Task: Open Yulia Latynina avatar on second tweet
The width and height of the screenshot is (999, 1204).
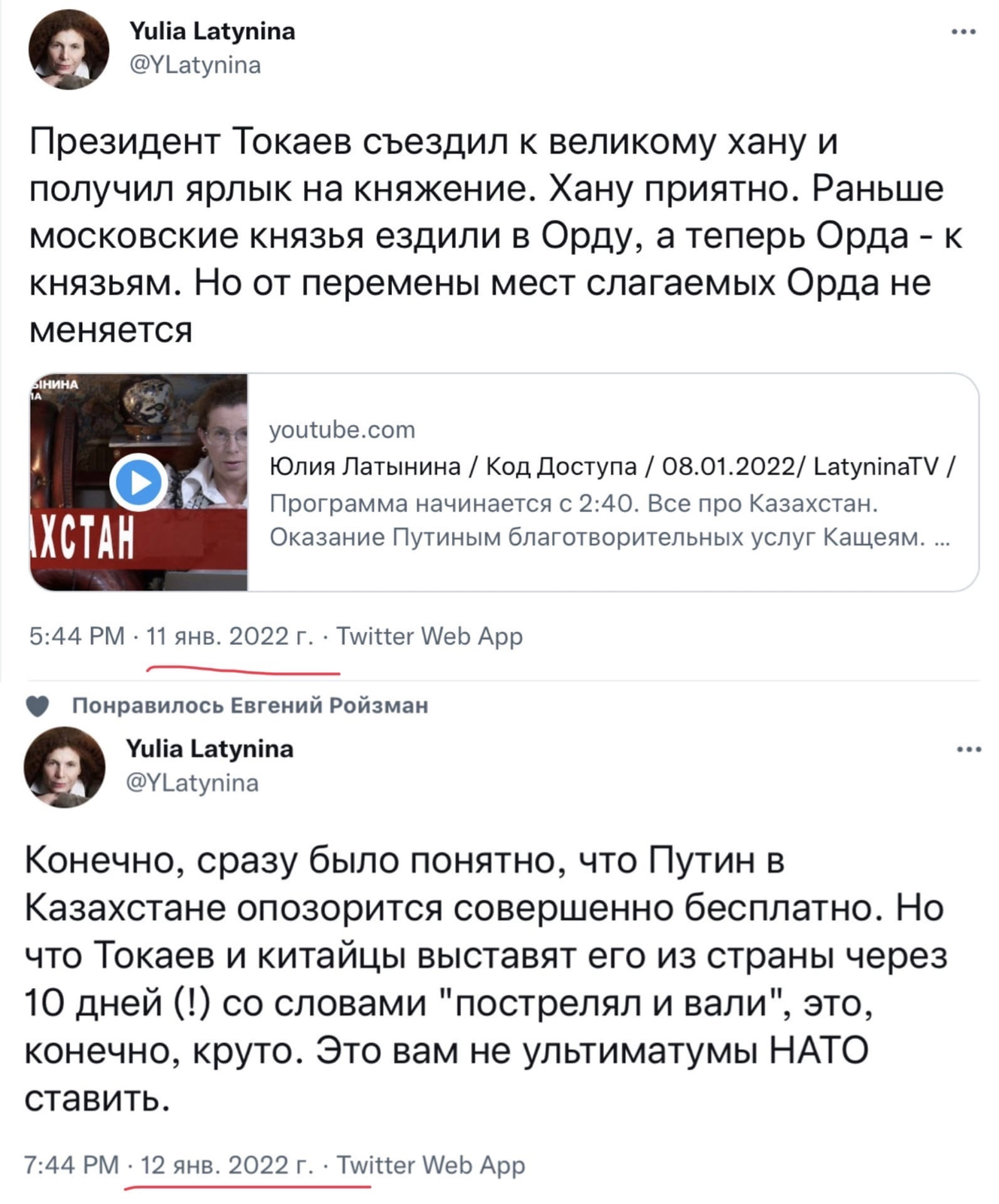Action: tap(65, 768)
